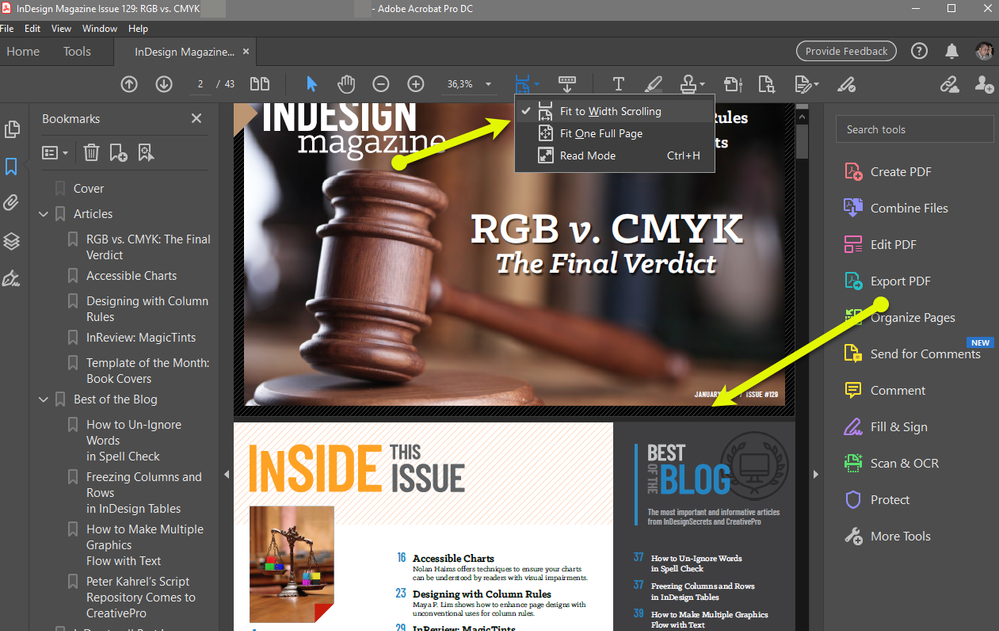Toggle two-page view icon in toolbar
Image resolution: width=999 pixels, height=631 pixels.
tap(259, 84)
